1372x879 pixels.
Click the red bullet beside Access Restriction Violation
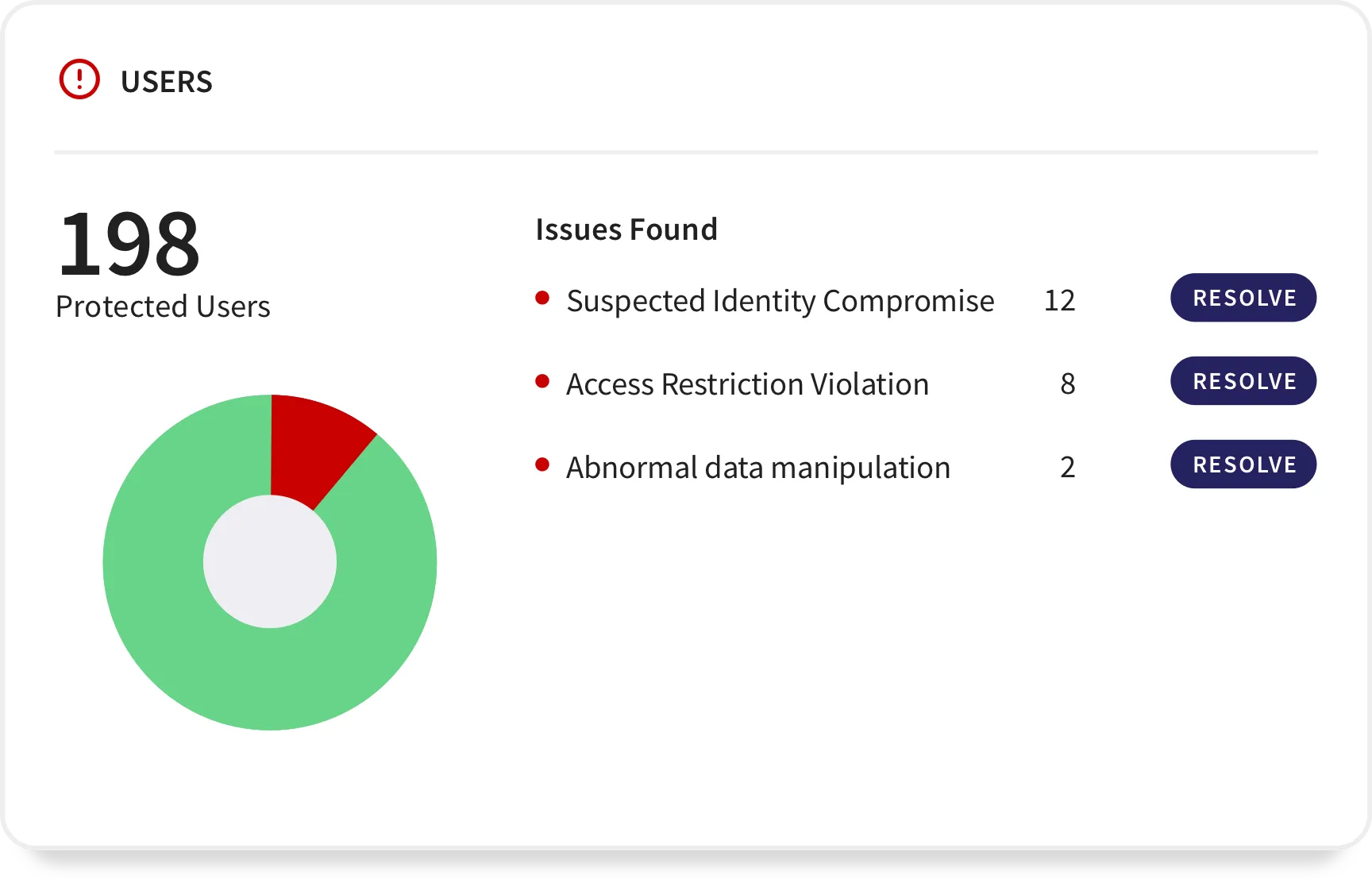(542, 382)
